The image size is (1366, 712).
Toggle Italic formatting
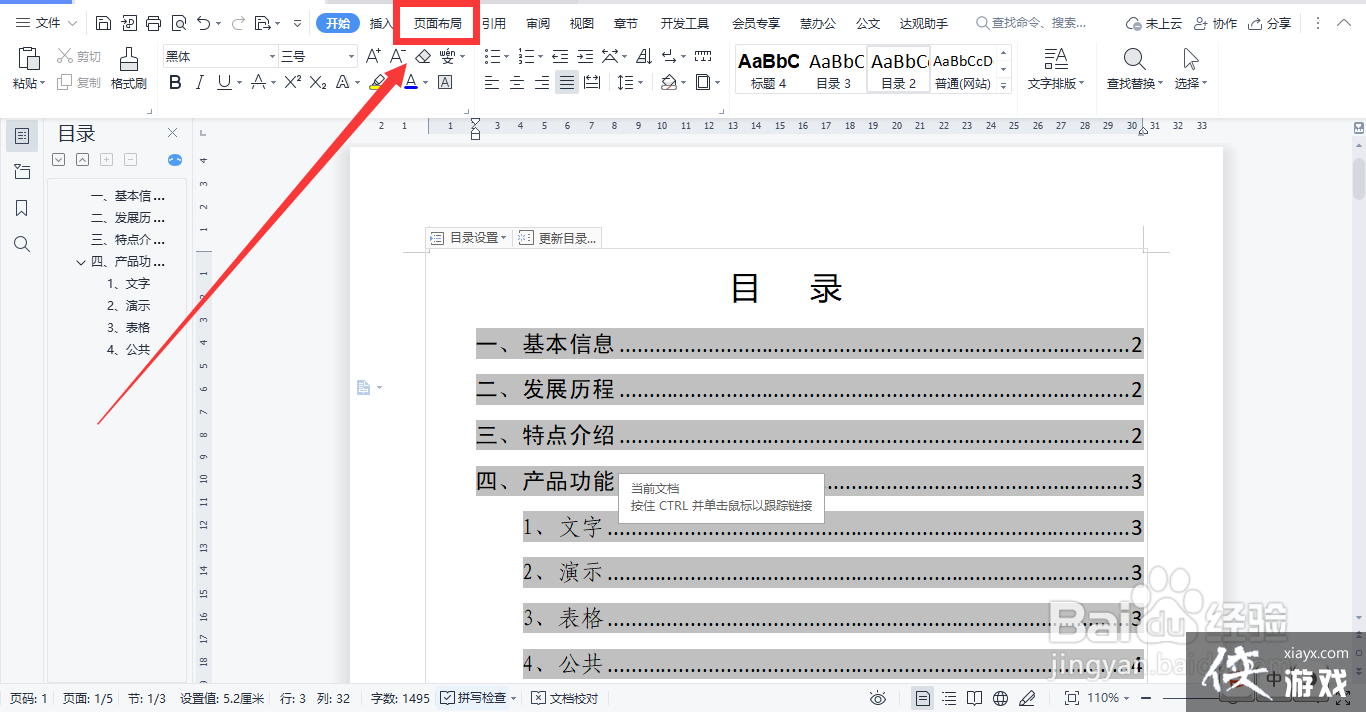(x=200, y=82)
